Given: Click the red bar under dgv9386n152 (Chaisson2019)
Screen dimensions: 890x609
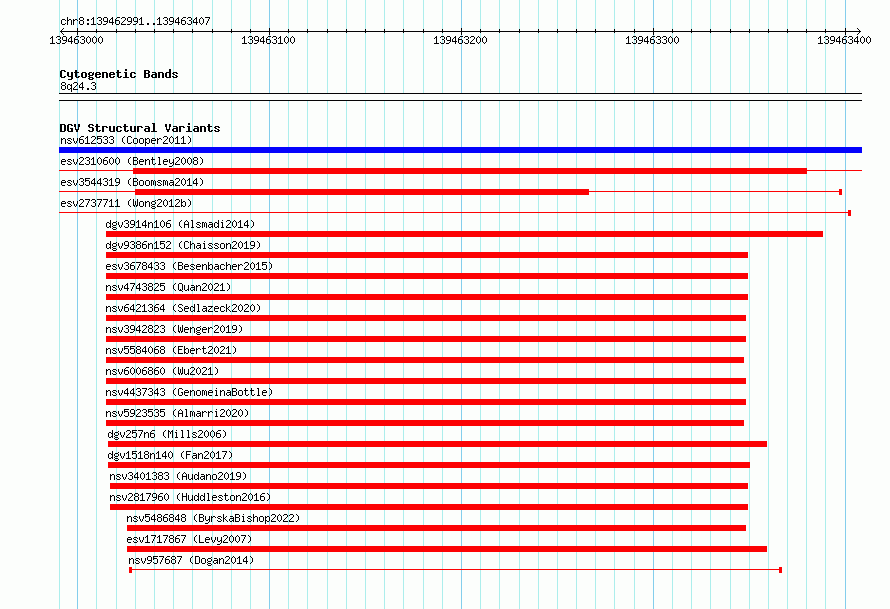Looking at the screenshot, I should [427, 255].
